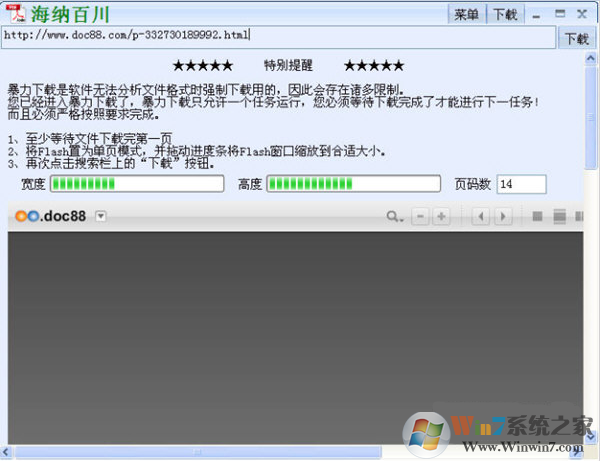Click the doc88 logo
The width and height of the screenshot is (600, 461).
click(51, 216)
